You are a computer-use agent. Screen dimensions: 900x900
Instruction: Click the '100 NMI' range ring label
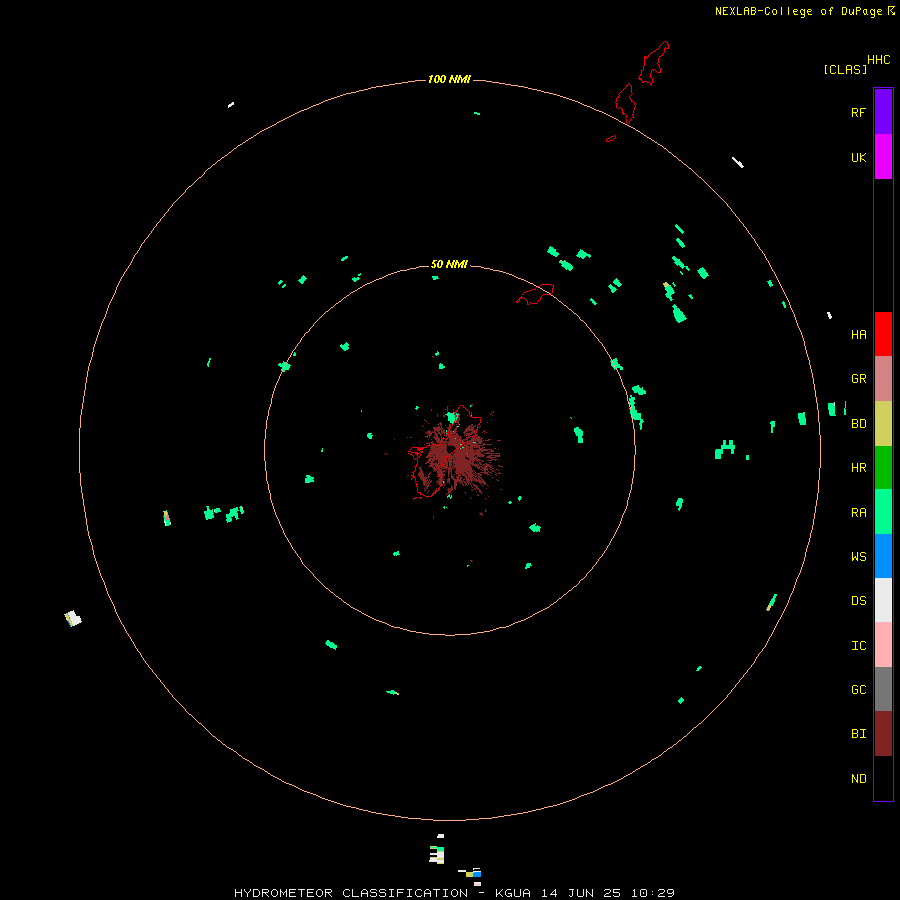point(449,79)
